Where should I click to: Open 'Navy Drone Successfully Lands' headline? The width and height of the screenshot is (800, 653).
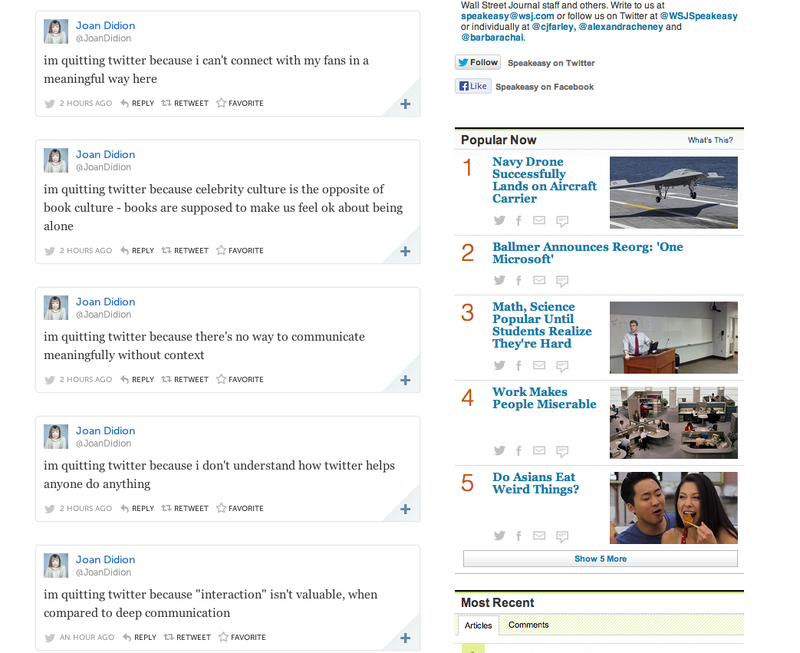click(544, 180)
